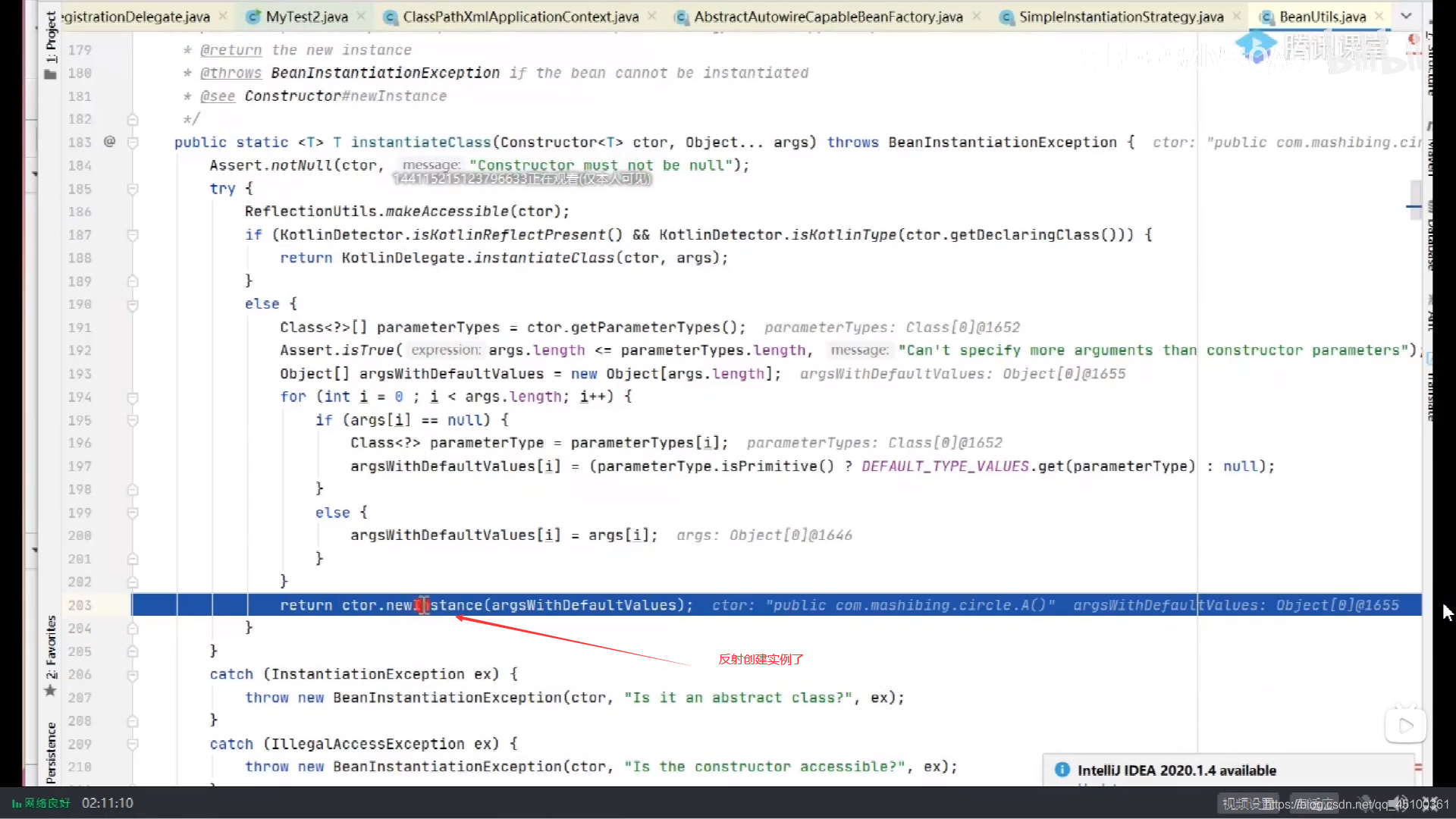Click the info icon in update notification
This screenshot has width=1456, height=819.
(x=1062, y=770)
